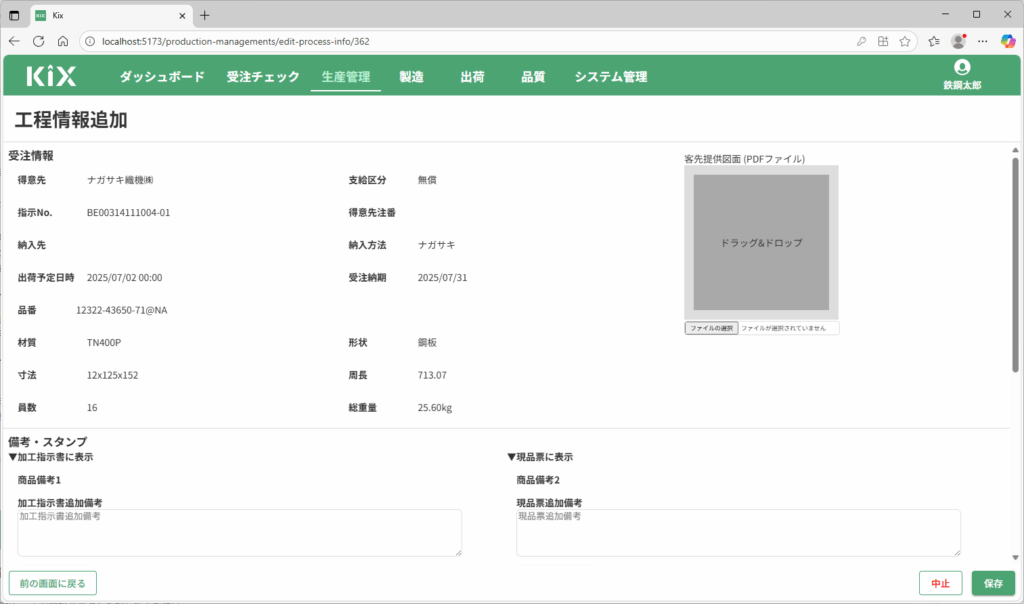Open the システム管理 menu
This screenshot has height=604, width=1024.
(611, 76)
